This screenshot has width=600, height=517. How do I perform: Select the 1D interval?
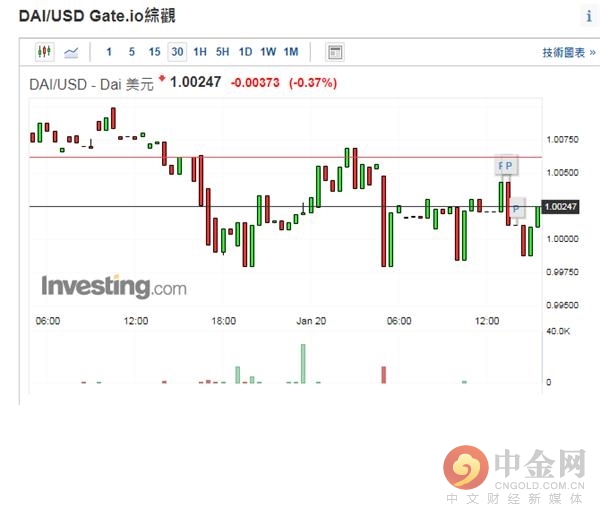245,52
